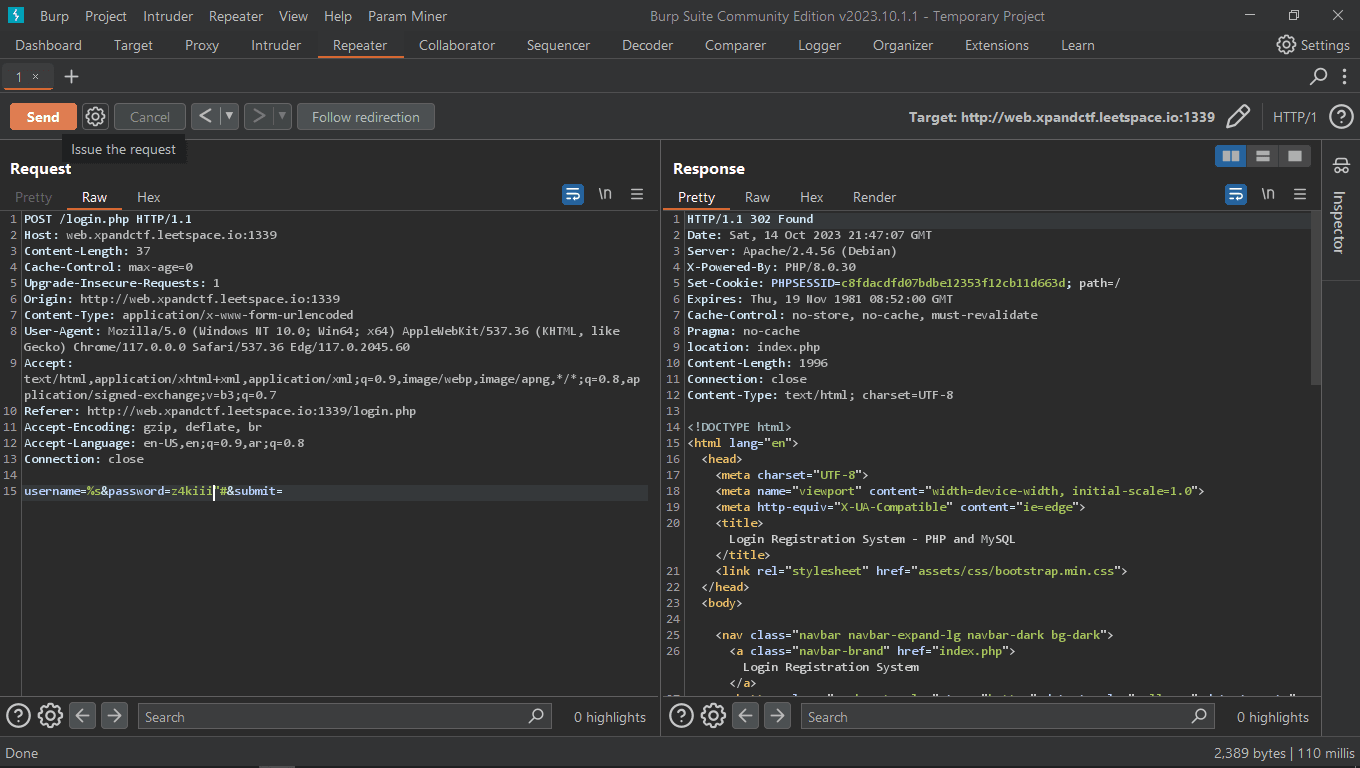Open Response panel hamburger menu
The height and width of the screenshot is (768, 1360).
point(1300,194)
